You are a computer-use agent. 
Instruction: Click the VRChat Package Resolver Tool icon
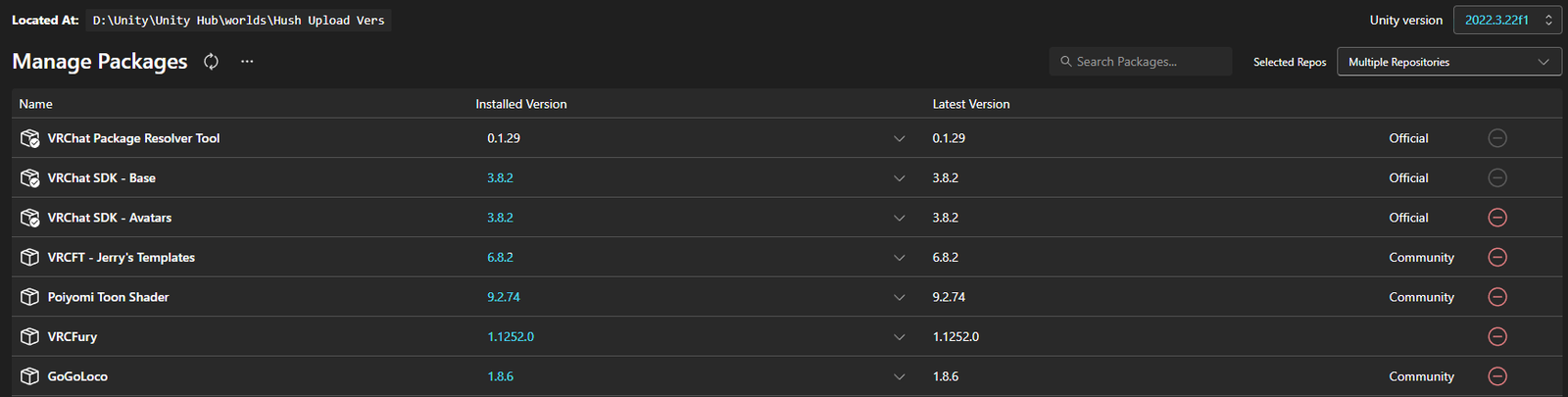[x=30, y=138]
